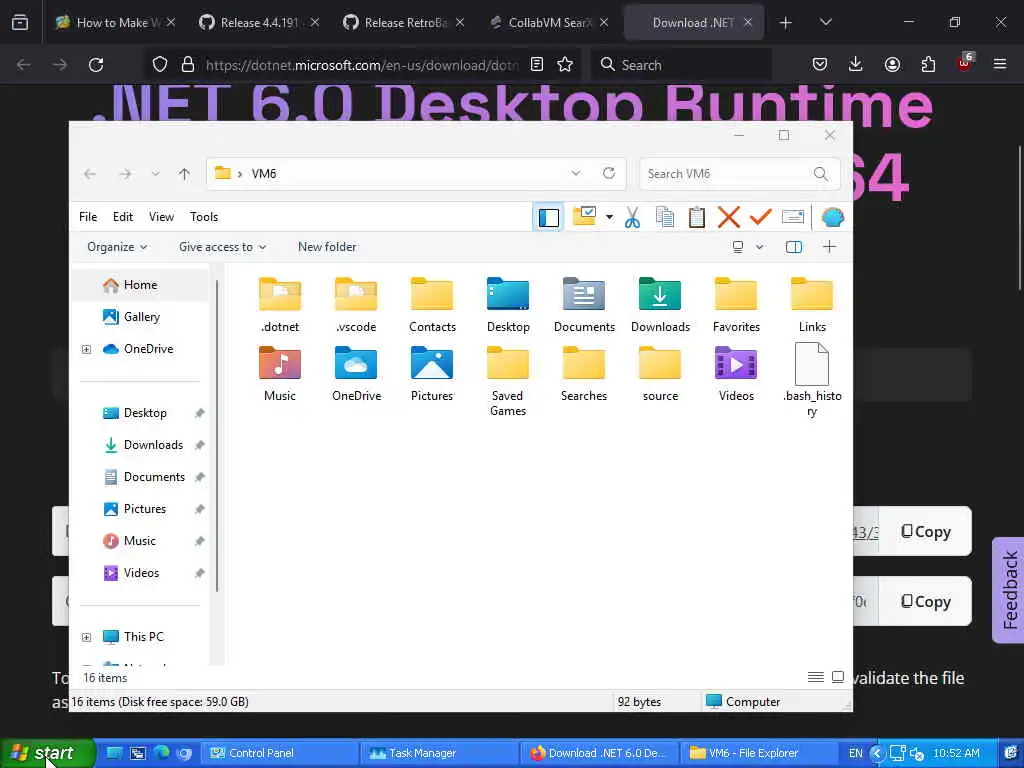The image size is (1024, 768).
Task: Open Control Panel from taskbar
Action: pyautogui.click(x=280, y=754)
